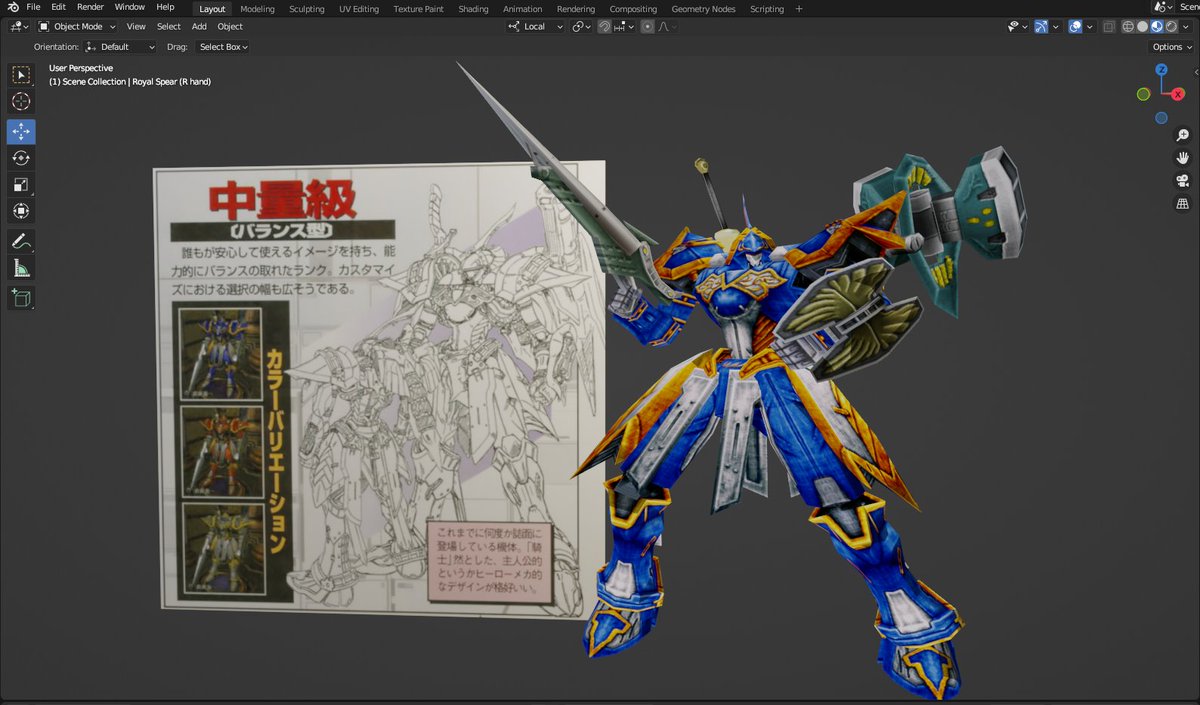Image resolution: width=1200 pixels, height=705 pixels.
Task: Toggle X-ray transparency button
Action: click(1108, 27)
